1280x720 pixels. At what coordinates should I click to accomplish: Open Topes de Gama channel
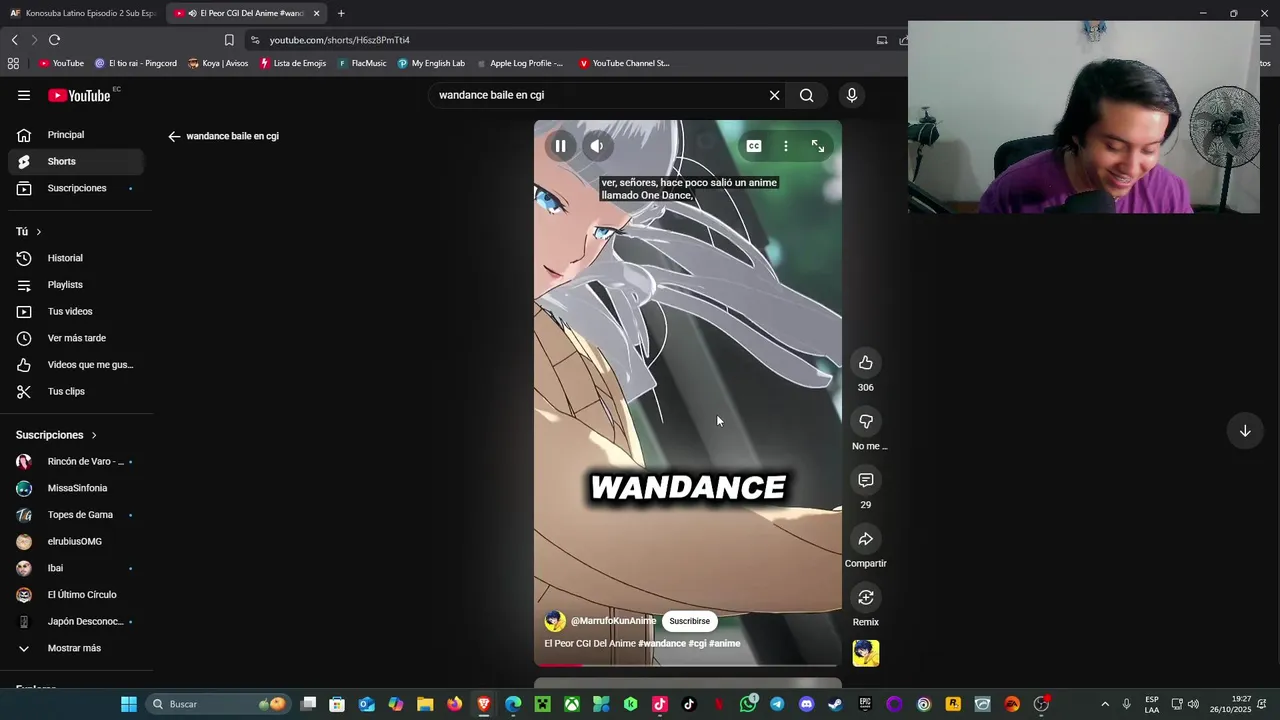(x=75, y=515)
